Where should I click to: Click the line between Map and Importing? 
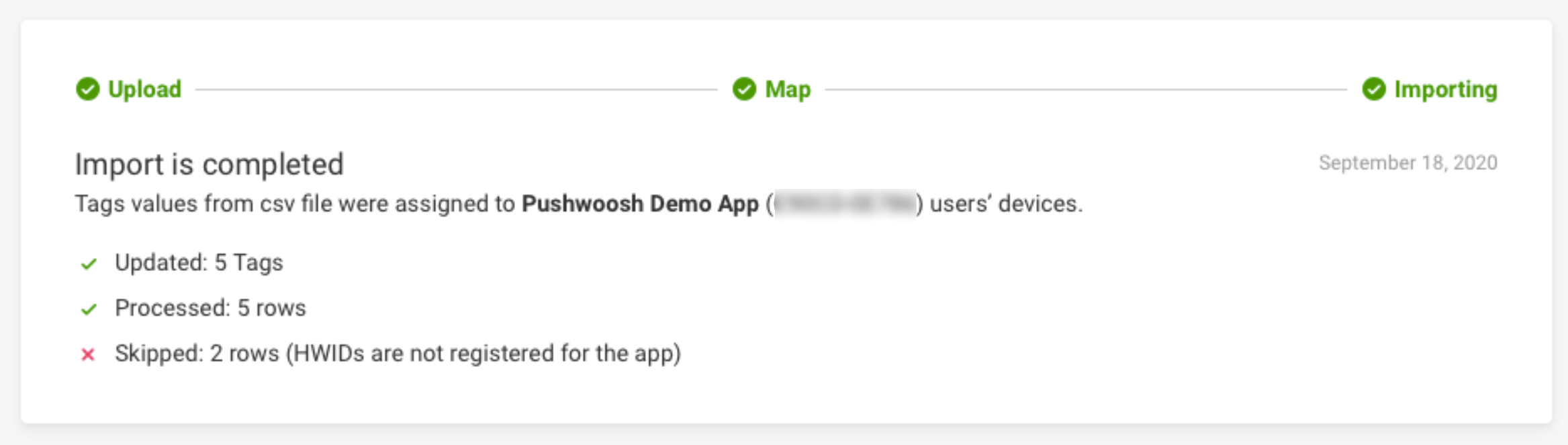(x=1086, y=89)
